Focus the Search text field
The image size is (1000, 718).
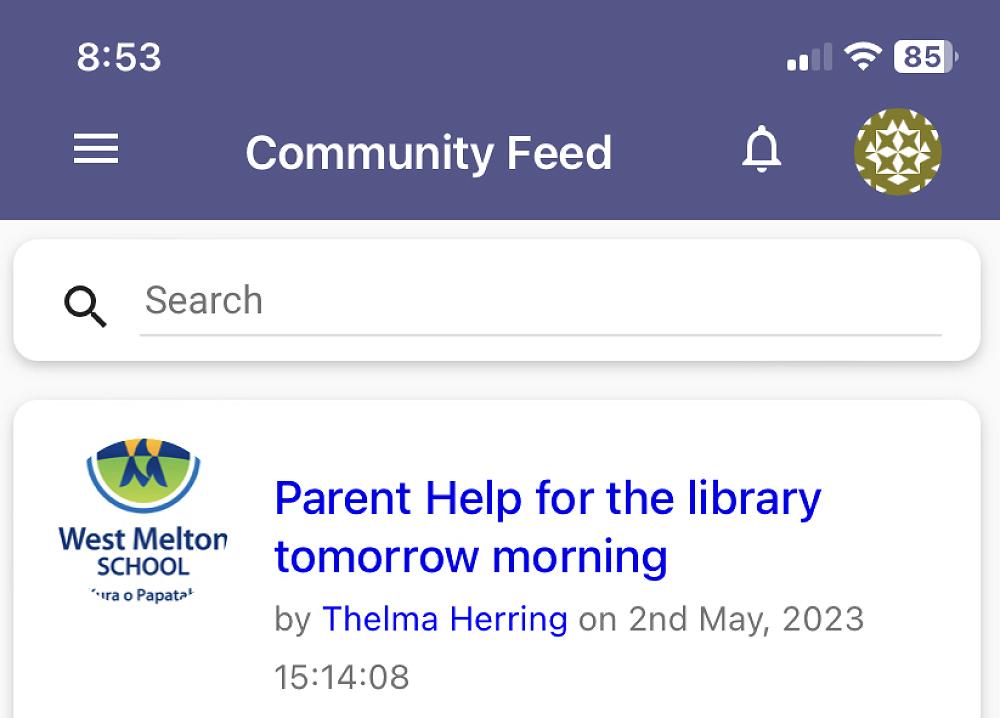click(540, 301)
